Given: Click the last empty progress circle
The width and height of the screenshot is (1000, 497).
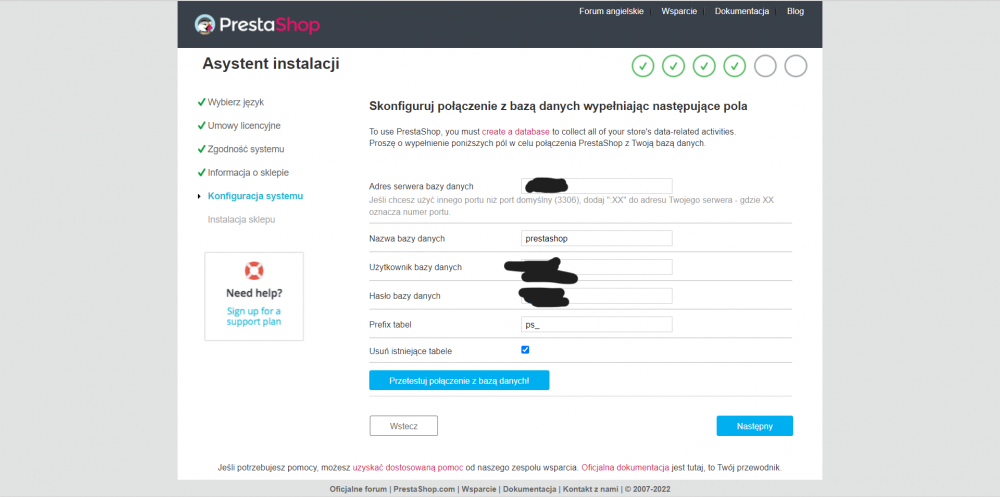Looking at the screenshot, I should click(x=796, y=66).
